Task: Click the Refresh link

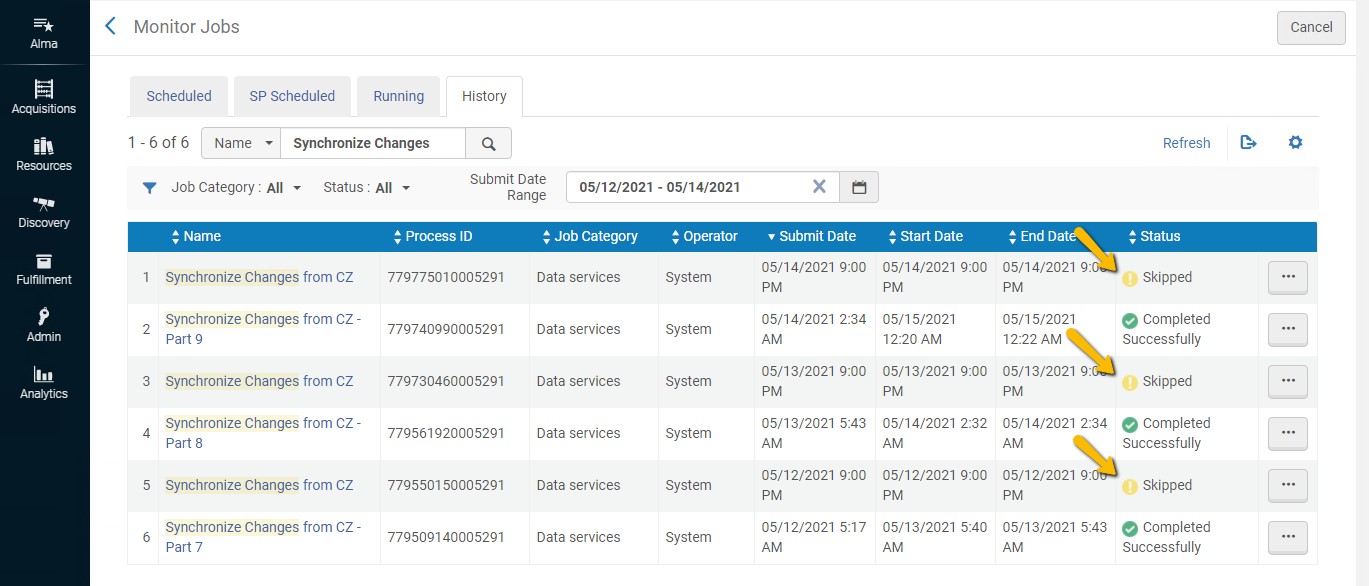Action: pyautogui.click(x=1186, y=143)
